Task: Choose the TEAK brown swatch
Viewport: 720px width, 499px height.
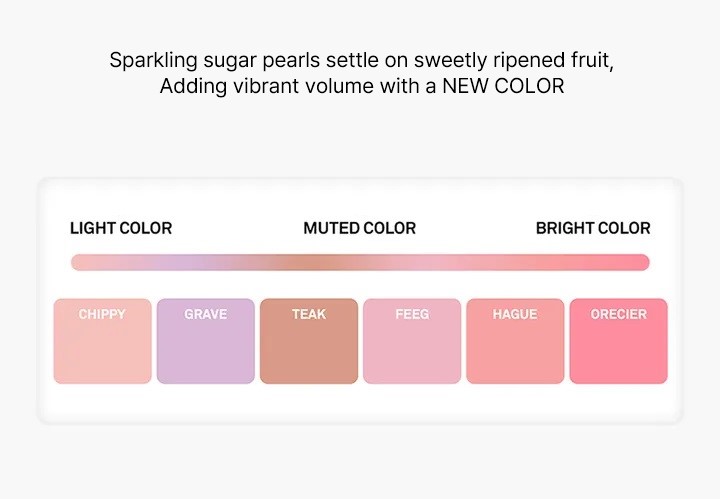Action: click(x=309, y=341)
